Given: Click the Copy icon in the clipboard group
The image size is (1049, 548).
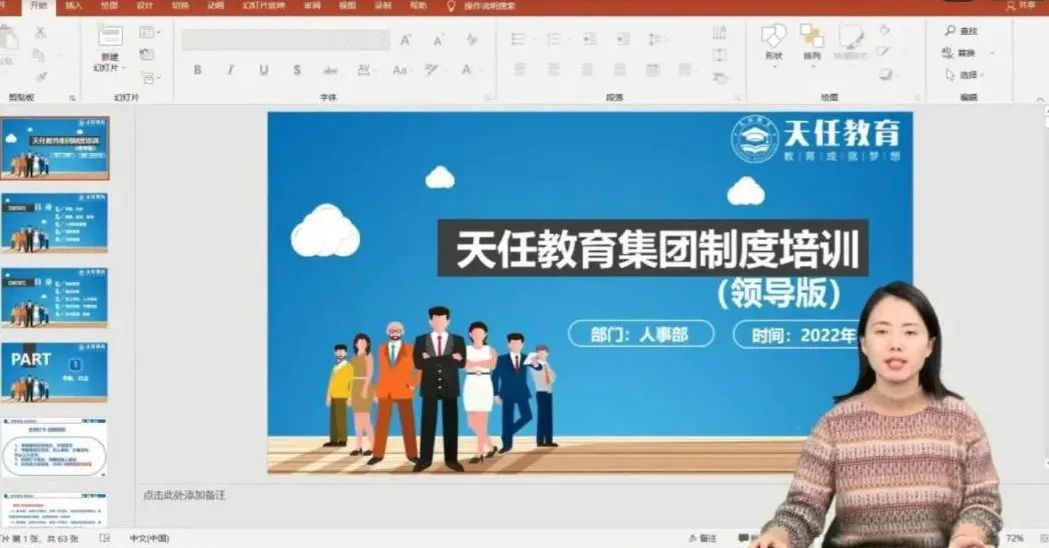Looking at the screenshot, I should (x=39, y=54).
